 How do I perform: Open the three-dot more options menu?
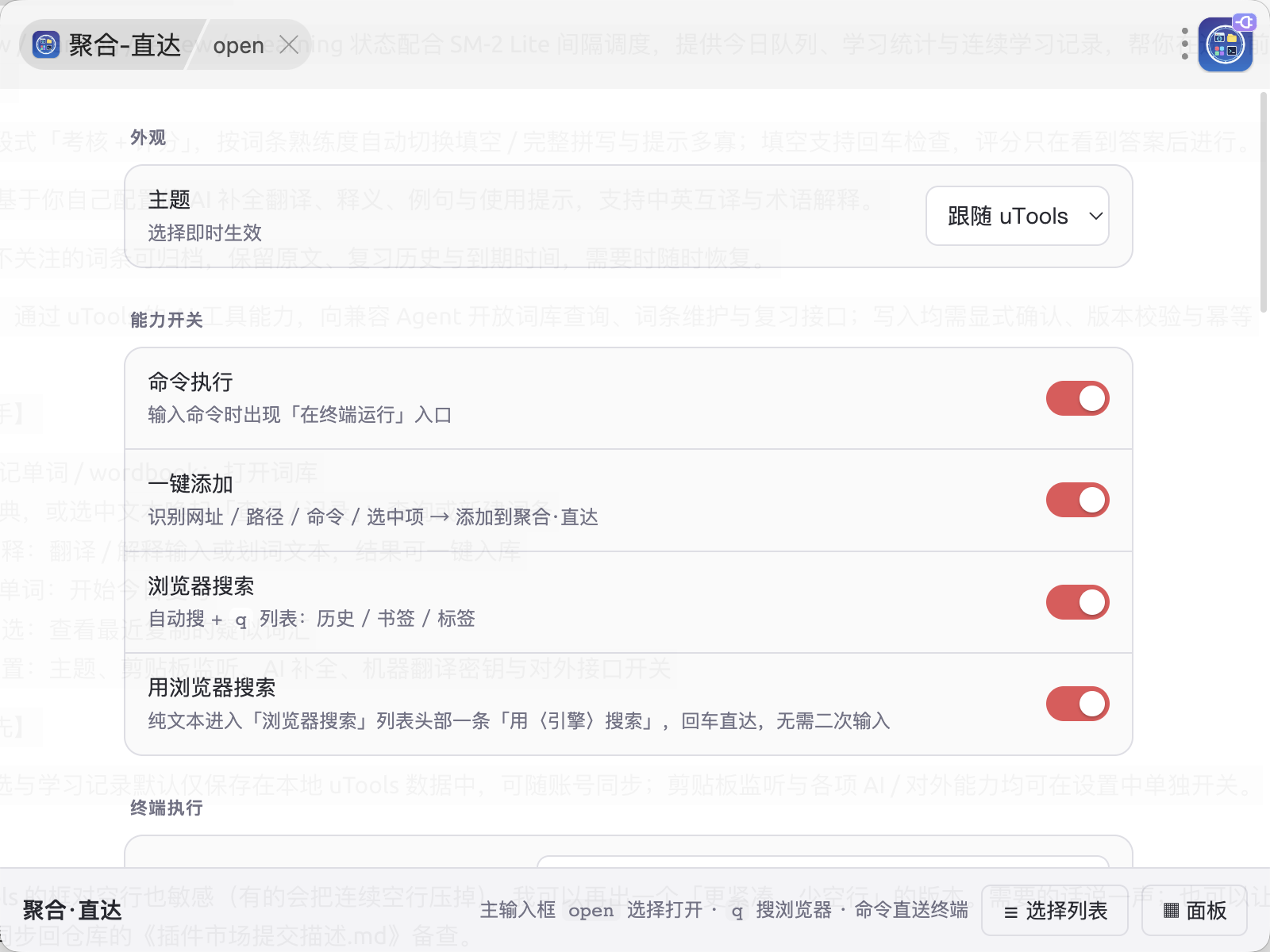1184,44
